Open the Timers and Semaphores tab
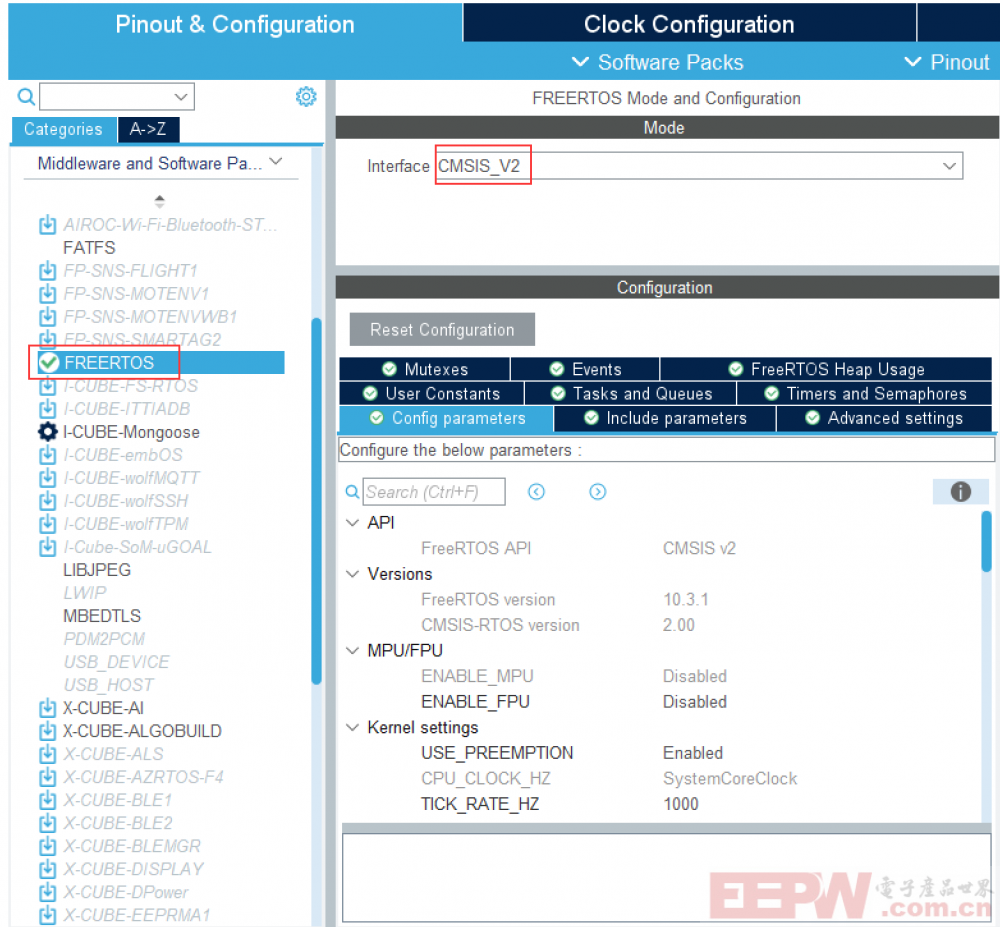This screenshot has height=927, width=1000. 865,393
